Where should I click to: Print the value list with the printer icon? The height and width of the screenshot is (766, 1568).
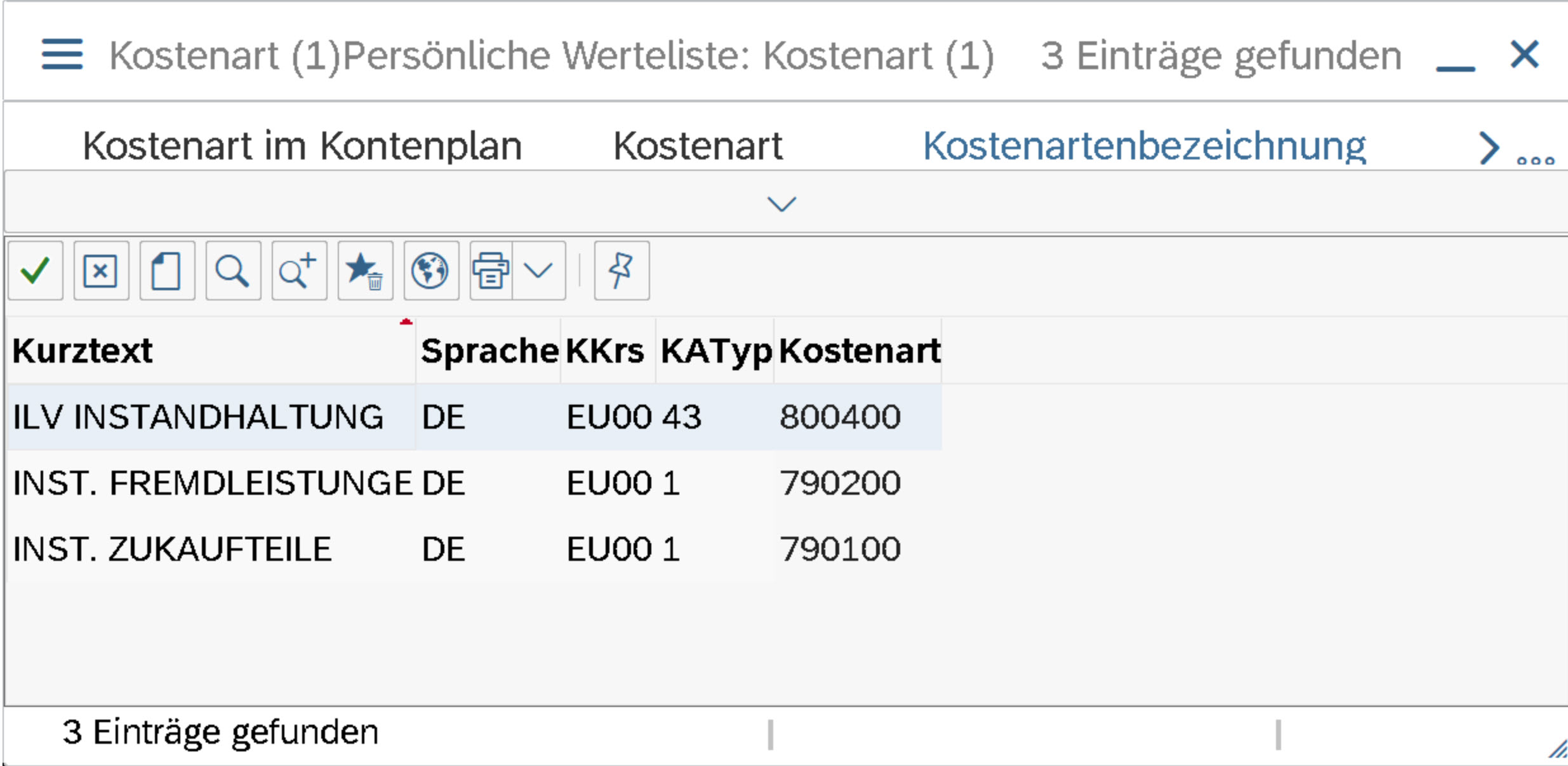tap(492, 272)
